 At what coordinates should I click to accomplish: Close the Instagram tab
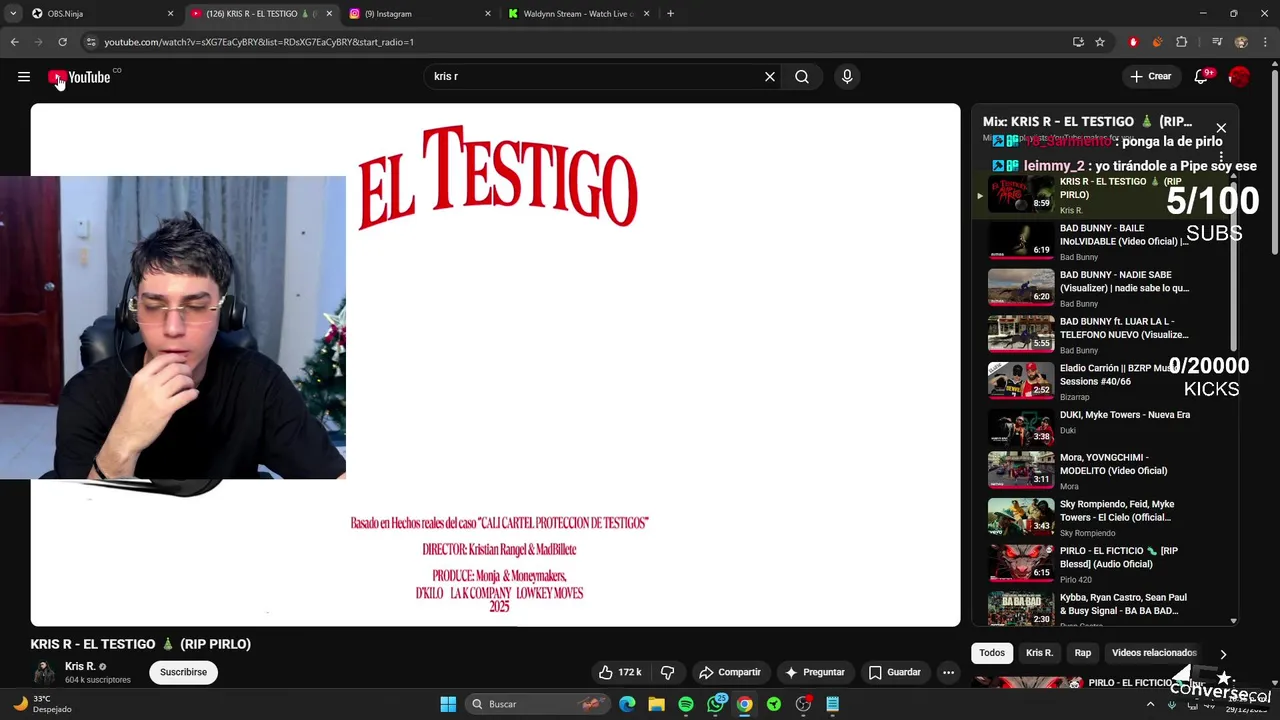[x=488, y=14]
